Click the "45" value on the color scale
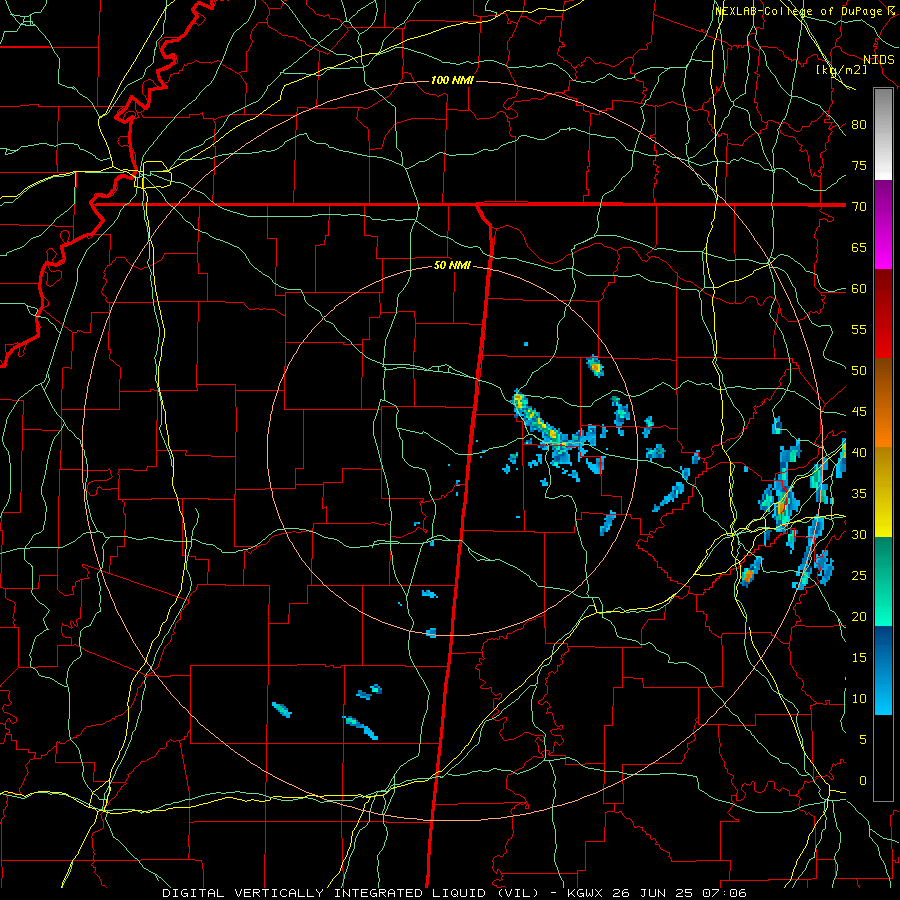900x900 pixels. click(859, 412)
